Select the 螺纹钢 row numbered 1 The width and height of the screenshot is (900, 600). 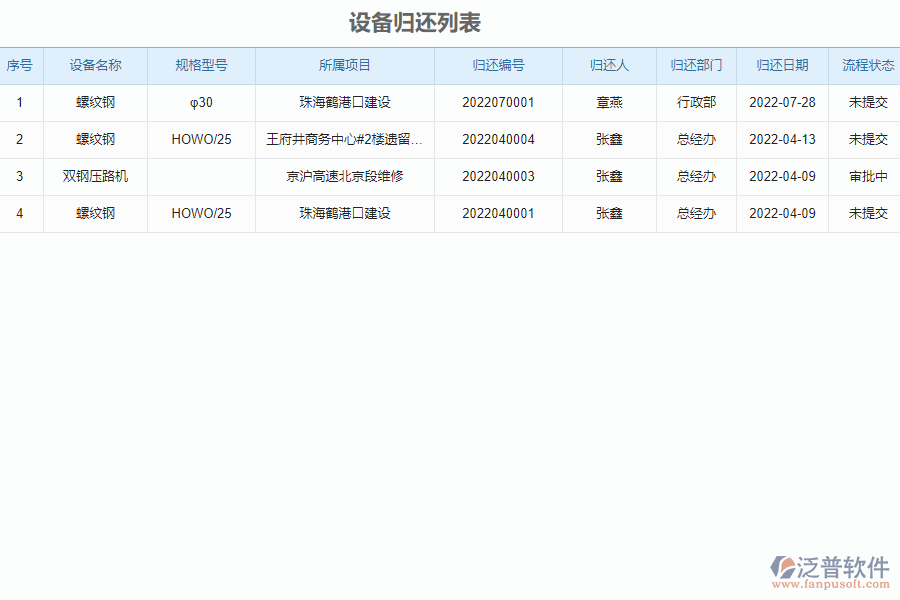tap(96, 102)
